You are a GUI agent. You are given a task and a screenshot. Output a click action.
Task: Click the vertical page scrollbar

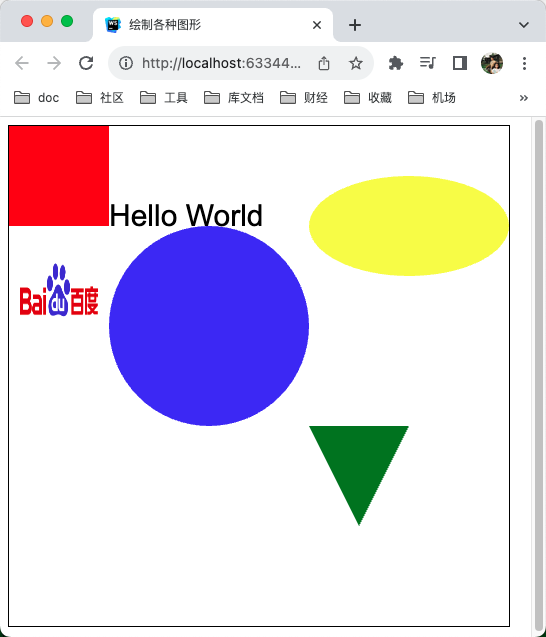pos(539,376)
